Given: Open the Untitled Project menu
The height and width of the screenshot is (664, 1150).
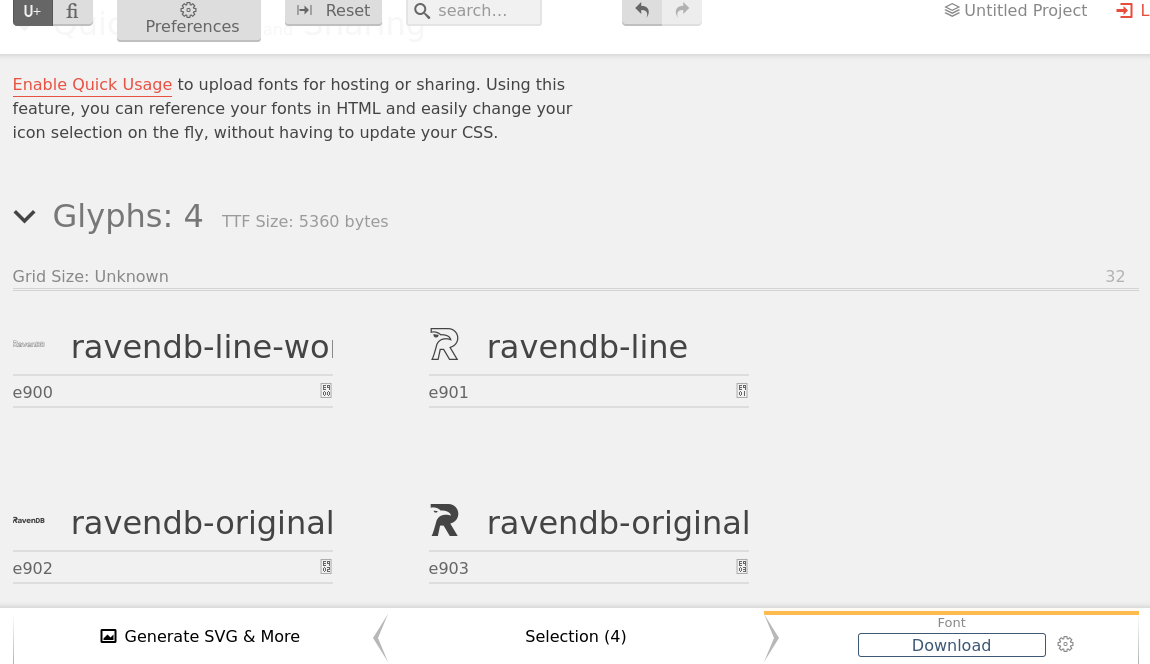Looking at the screenshot, I should [1016, 10].
